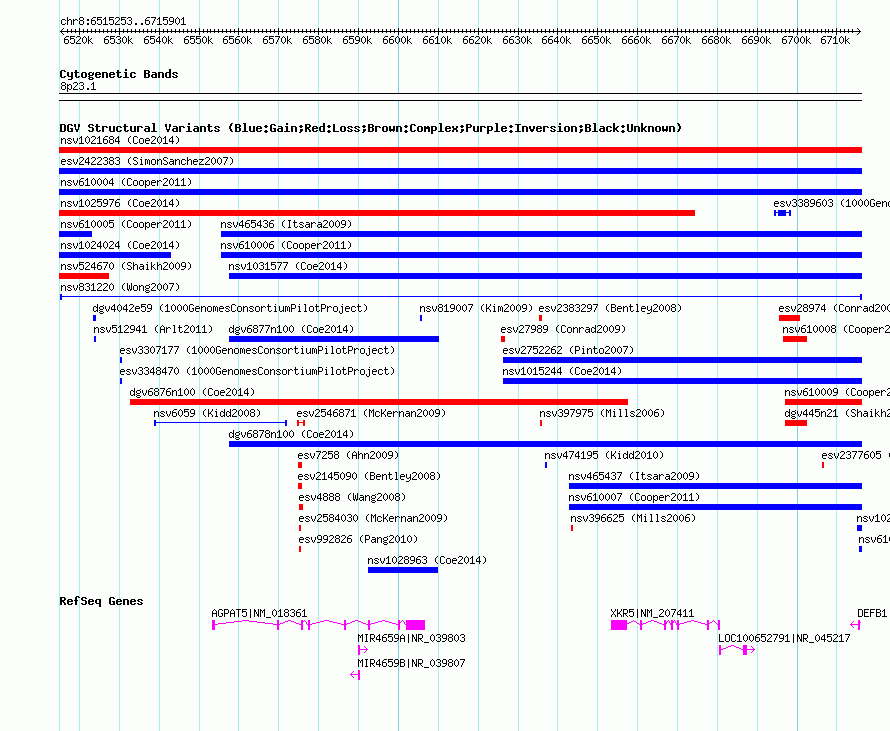Open nsv6059 (Kidd2008) label
The width and height of the screenshot is (890, 731).
point(207,413)
